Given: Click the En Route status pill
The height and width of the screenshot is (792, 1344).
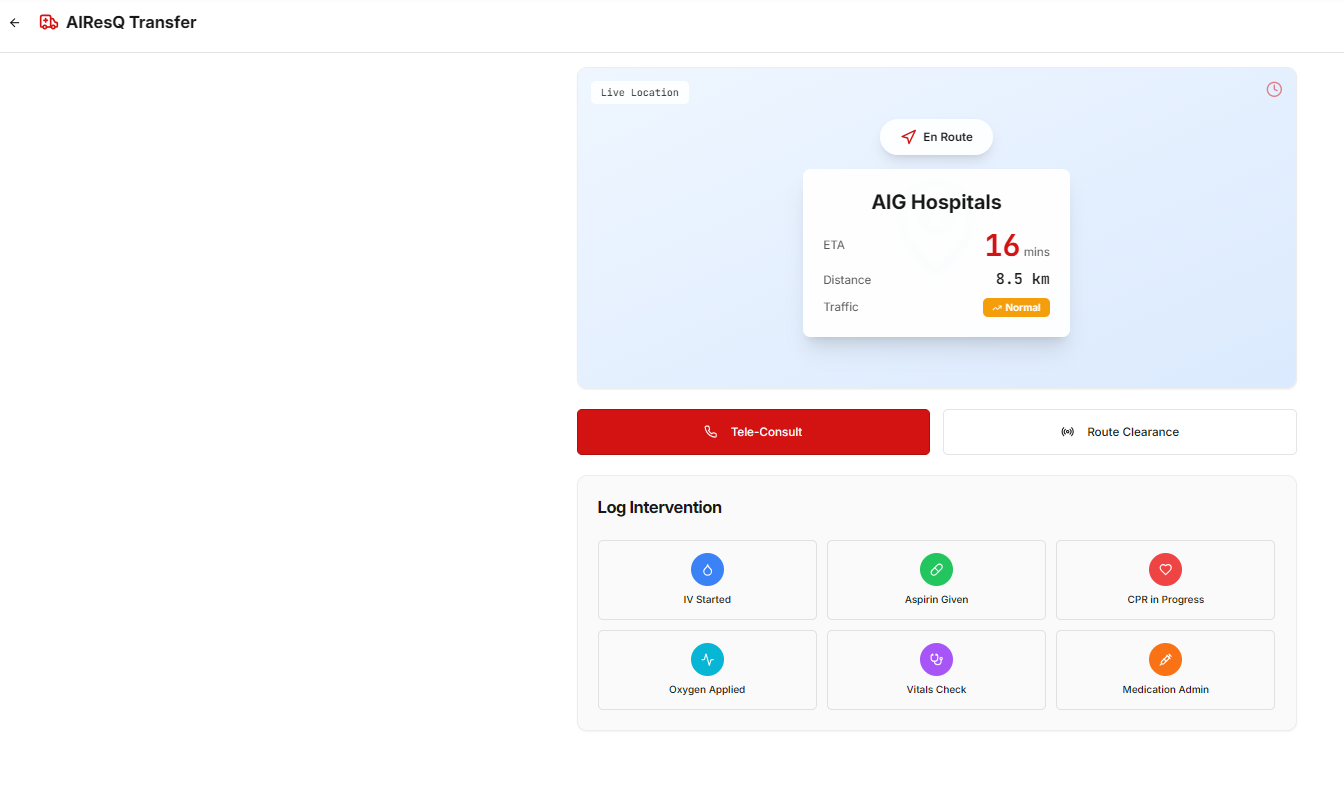Looking at the screenshot, I should tap(936, 137).
